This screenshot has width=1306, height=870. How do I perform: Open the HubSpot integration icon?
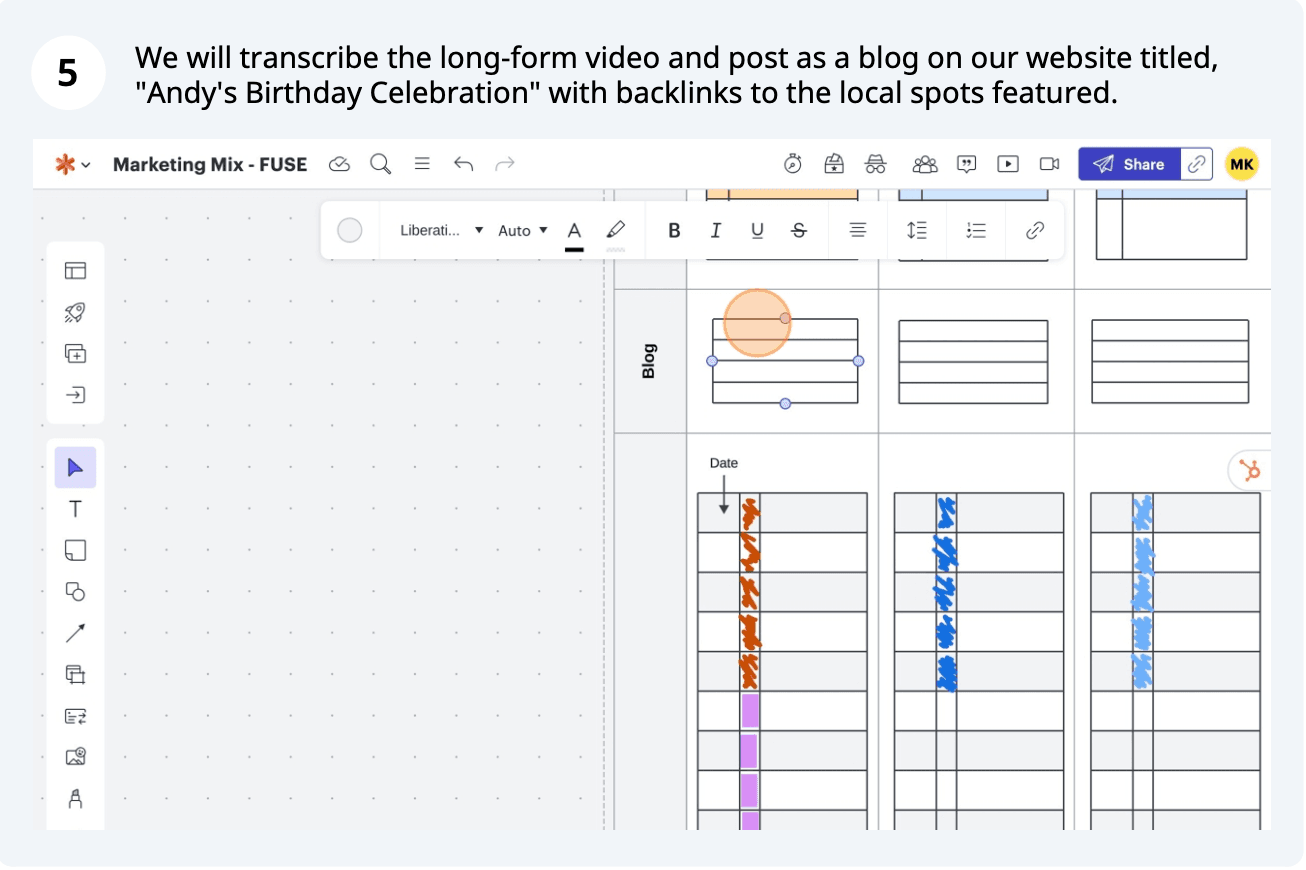tap(1249, 470)
